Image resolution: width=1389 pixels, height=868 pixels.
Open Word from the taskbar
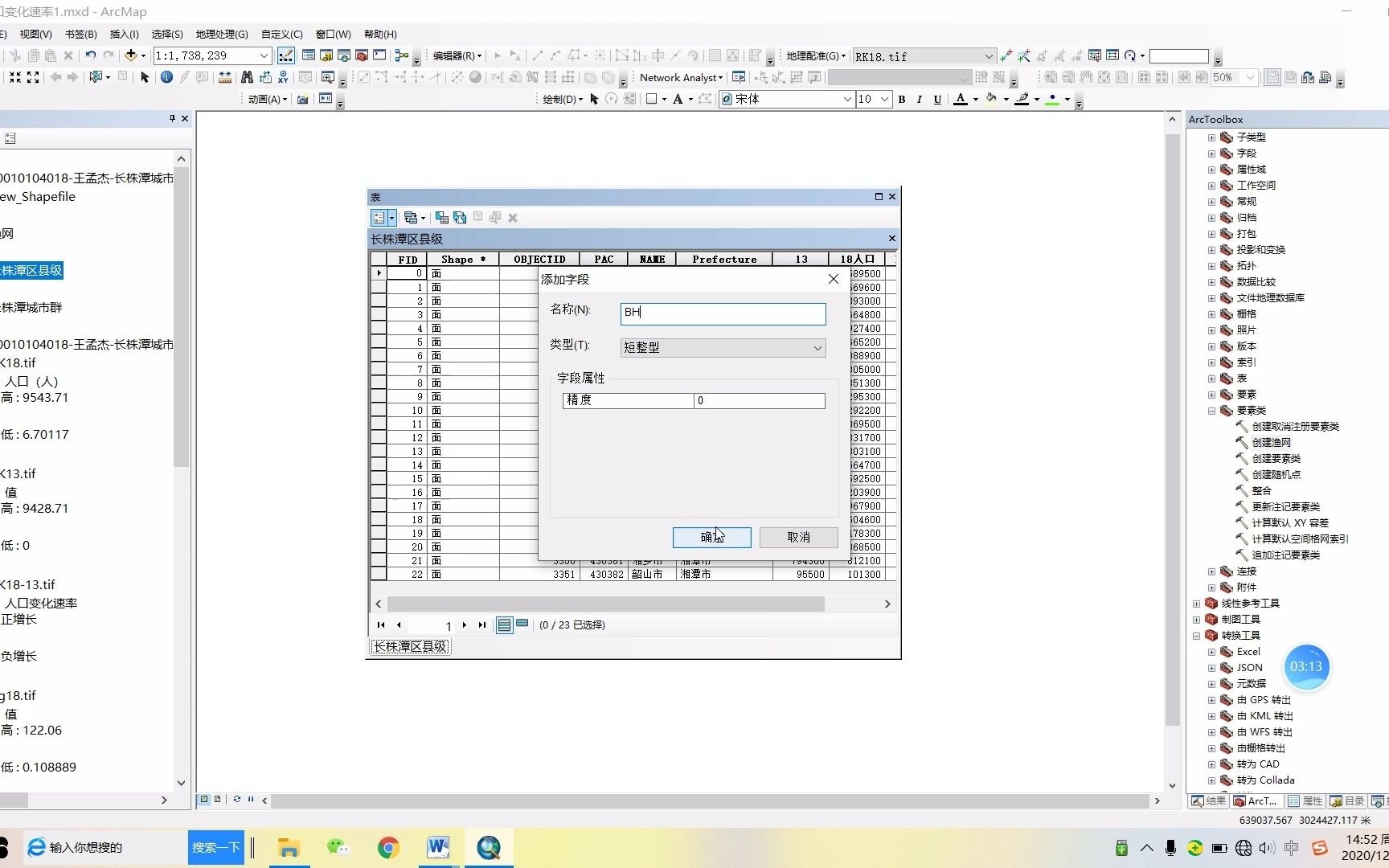click(438, 847)
